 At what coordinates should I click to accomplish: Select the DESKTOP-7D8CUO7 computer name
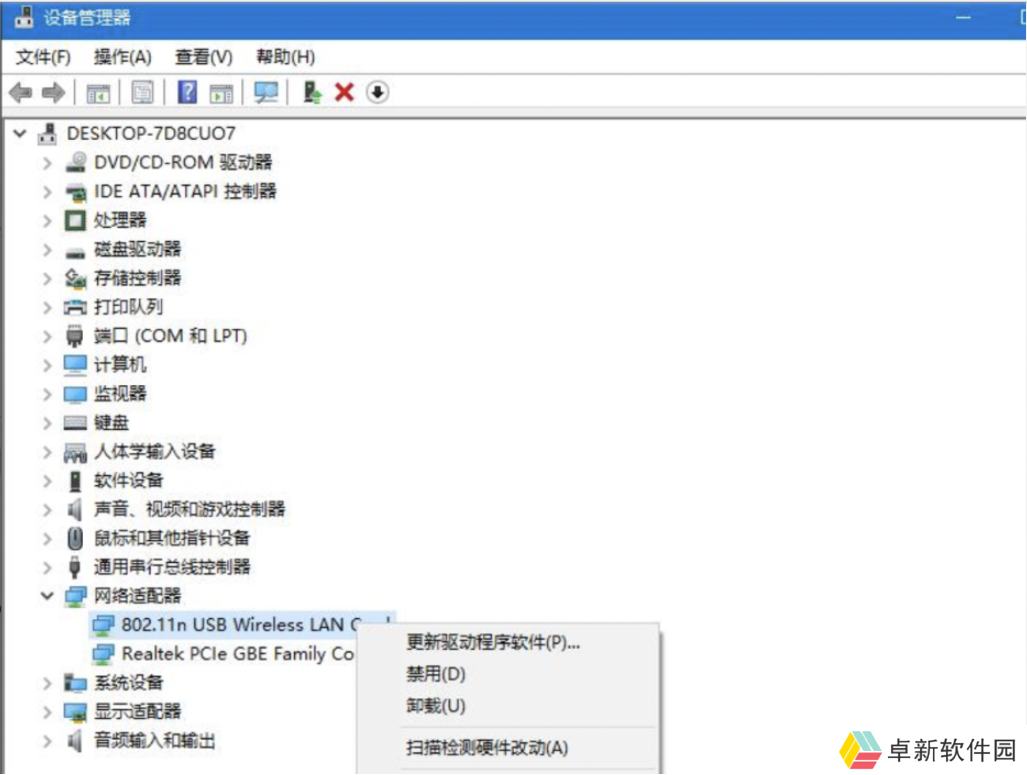[151, 134]
